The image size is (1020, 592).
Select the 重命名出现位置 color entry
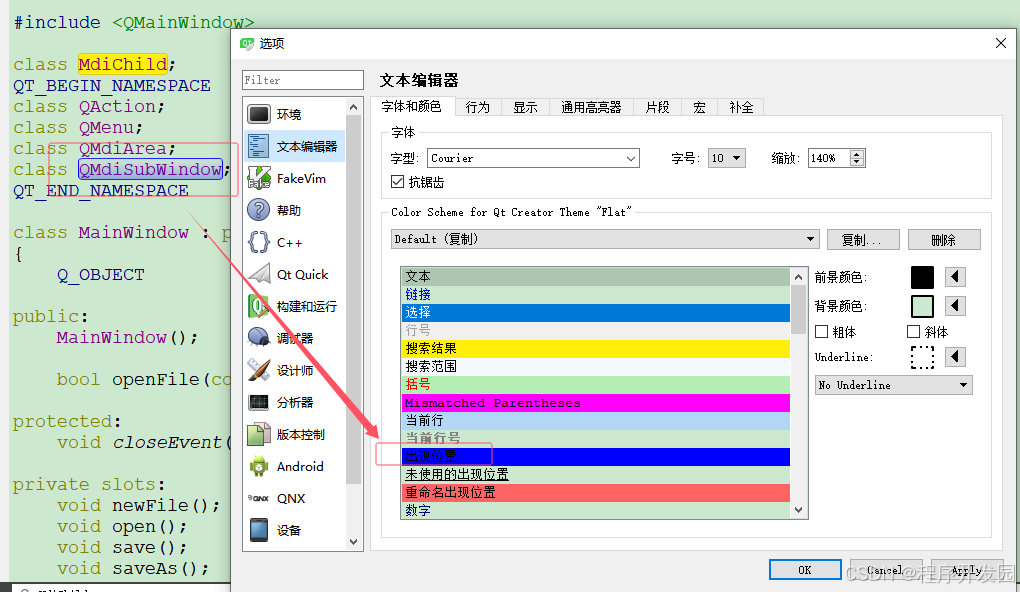[x=596, y=492]
